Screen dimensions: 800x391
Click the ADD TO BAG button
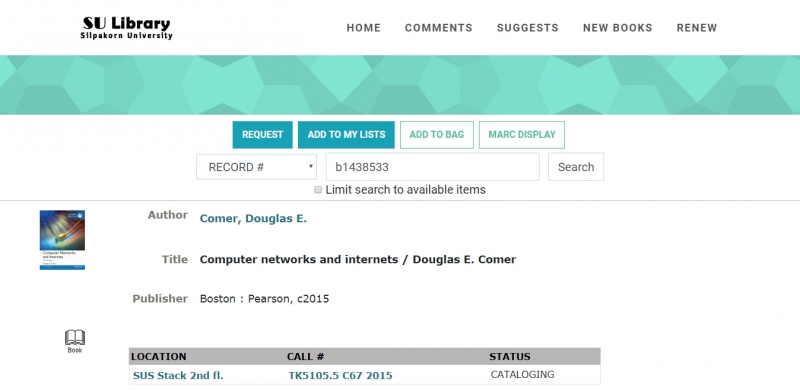437,135
